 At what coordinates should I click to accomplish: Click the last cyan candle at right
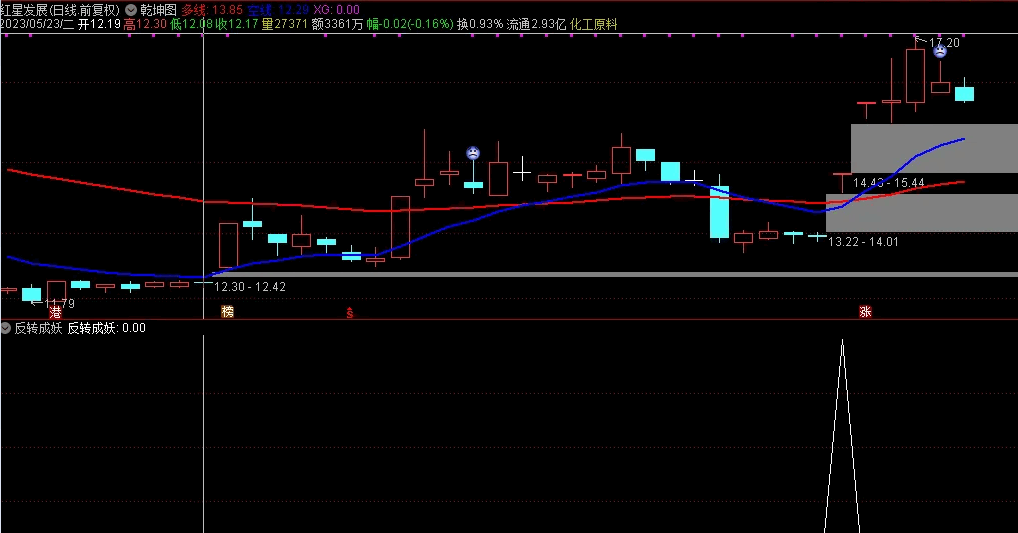pos(964,93)
